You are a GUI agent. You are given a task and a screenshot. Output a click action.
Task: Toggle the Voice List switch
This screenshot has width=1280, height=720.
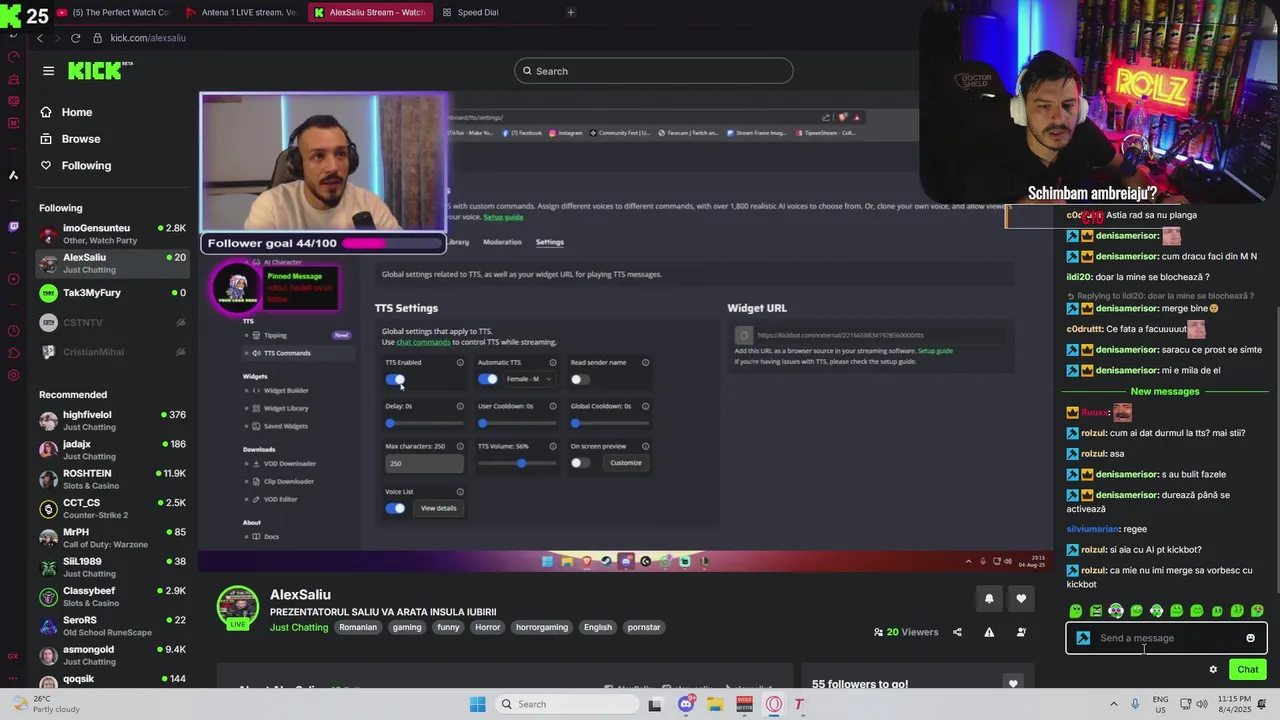click(395, 508)
